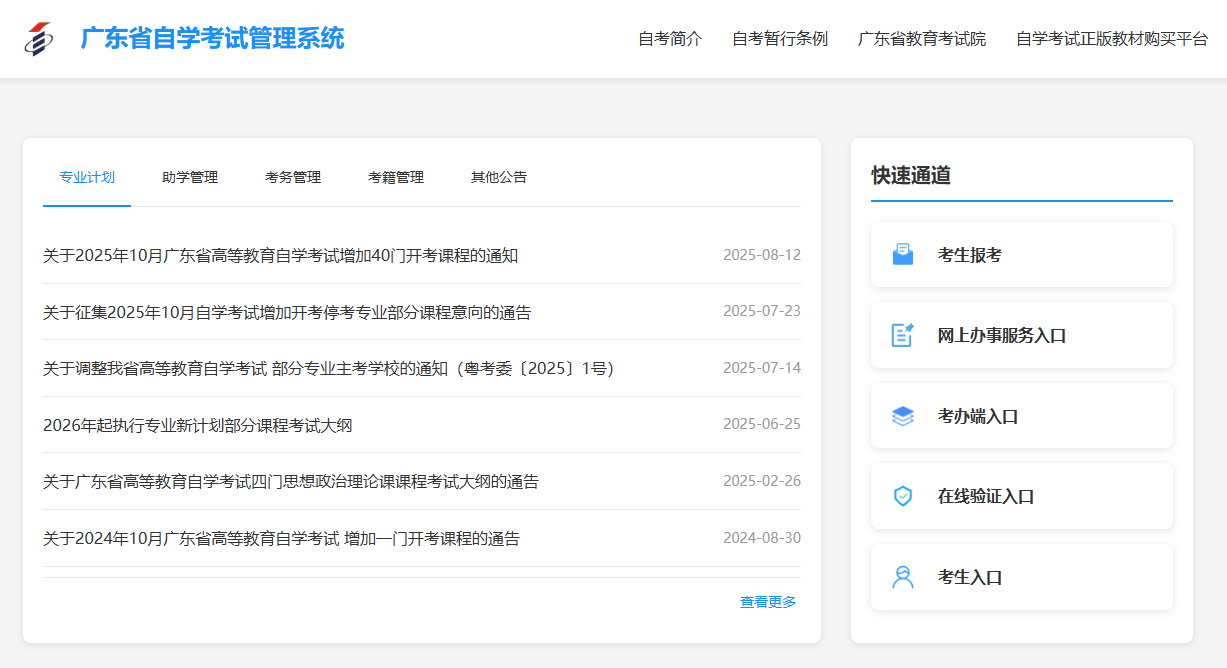Switch to the 助学管理 tab
Image resolution: width=1227 pixels, height=668 pixels.
click(190, 177)
